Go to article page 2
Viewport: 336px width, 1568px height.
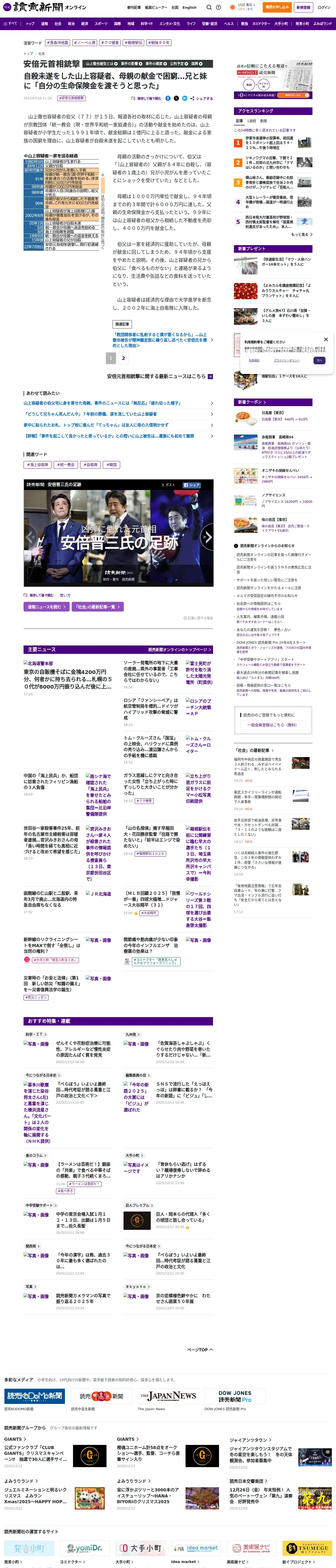[123, 359]
